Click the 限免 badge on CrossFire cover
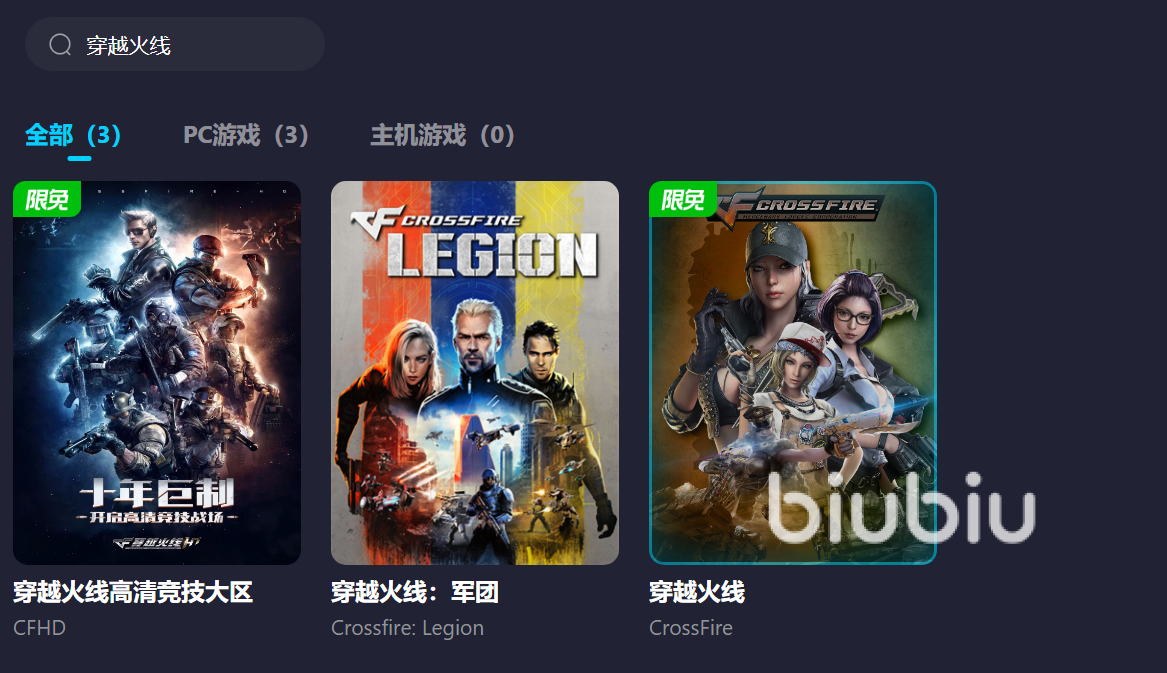Image resolution: width=1167 pixels, height=673 pixels. pos(683,199)
